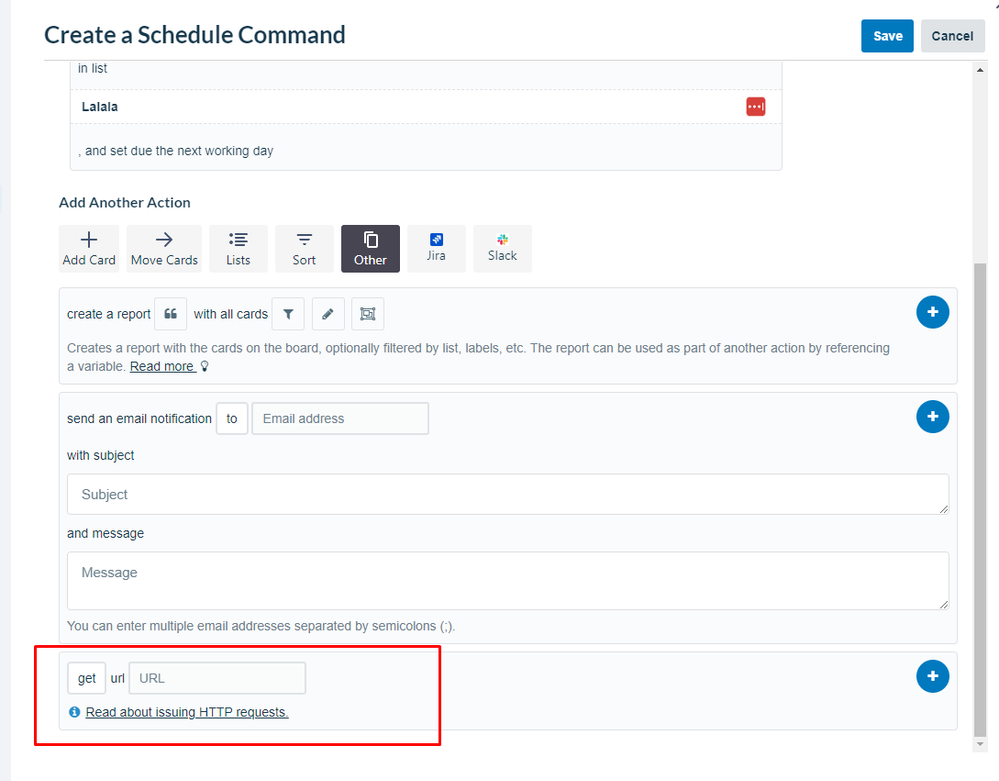Select the Move Cards action icon
This screenshot has height=781, width=999.
[x=164, y=248]
